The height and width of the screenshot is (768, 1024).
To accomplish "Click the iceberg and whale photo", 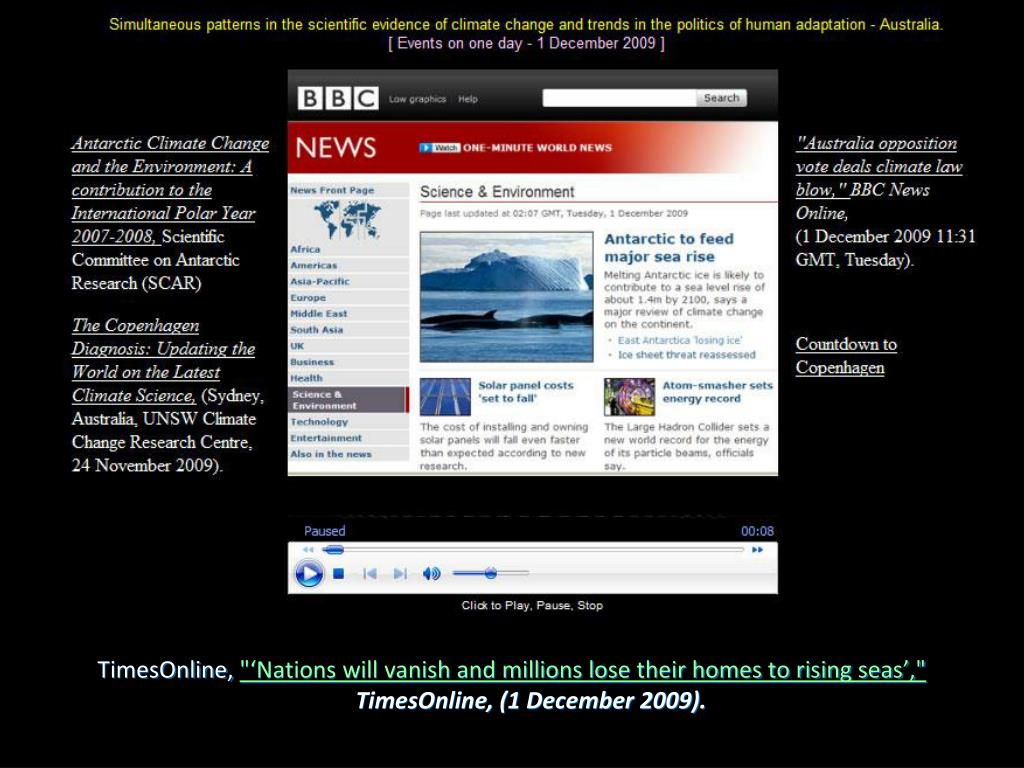I will [x=506, y=296].
